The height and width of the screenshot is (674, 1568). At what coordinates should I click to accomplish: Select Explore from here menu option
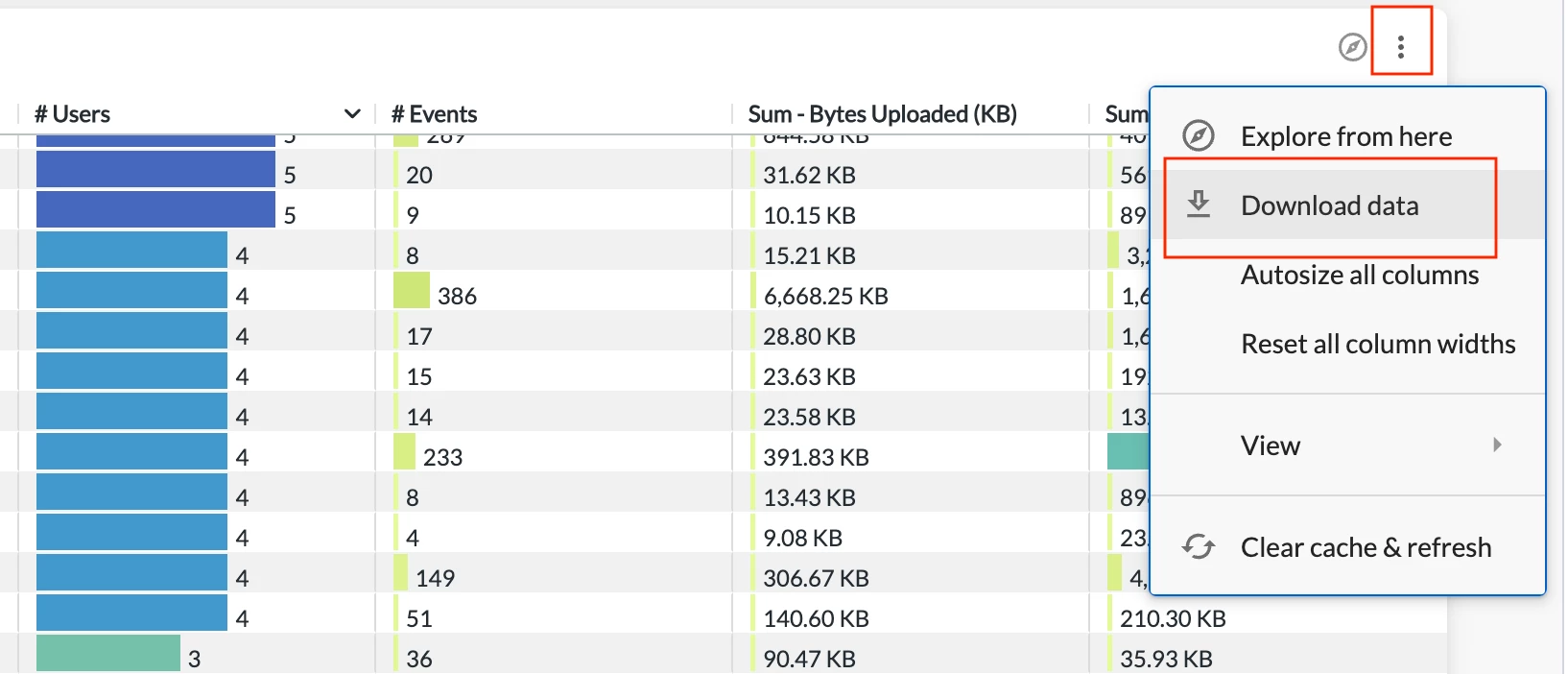click(1347, 136)
